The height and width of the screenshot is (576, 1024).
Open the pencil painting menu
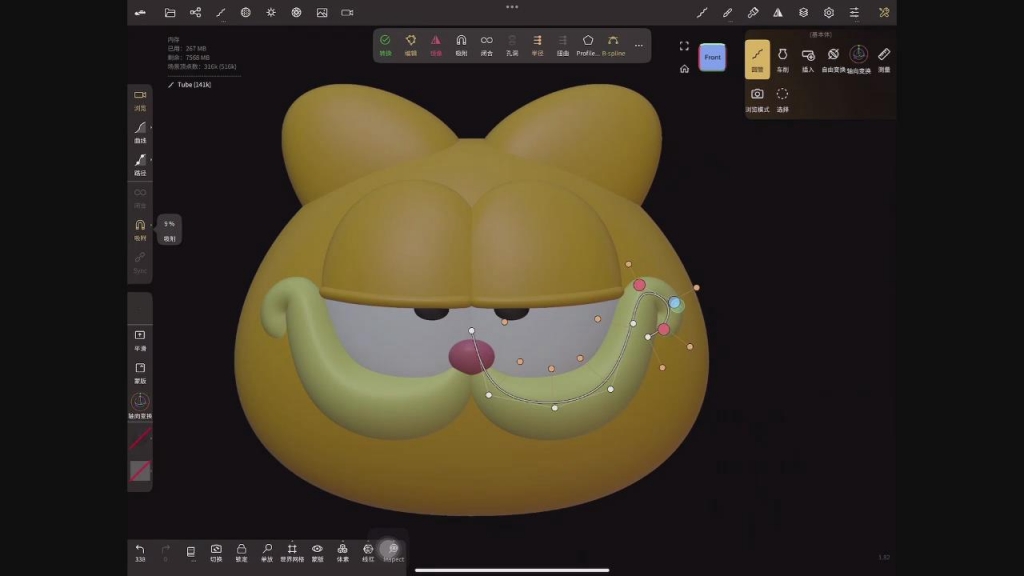(x=728, y=12)
